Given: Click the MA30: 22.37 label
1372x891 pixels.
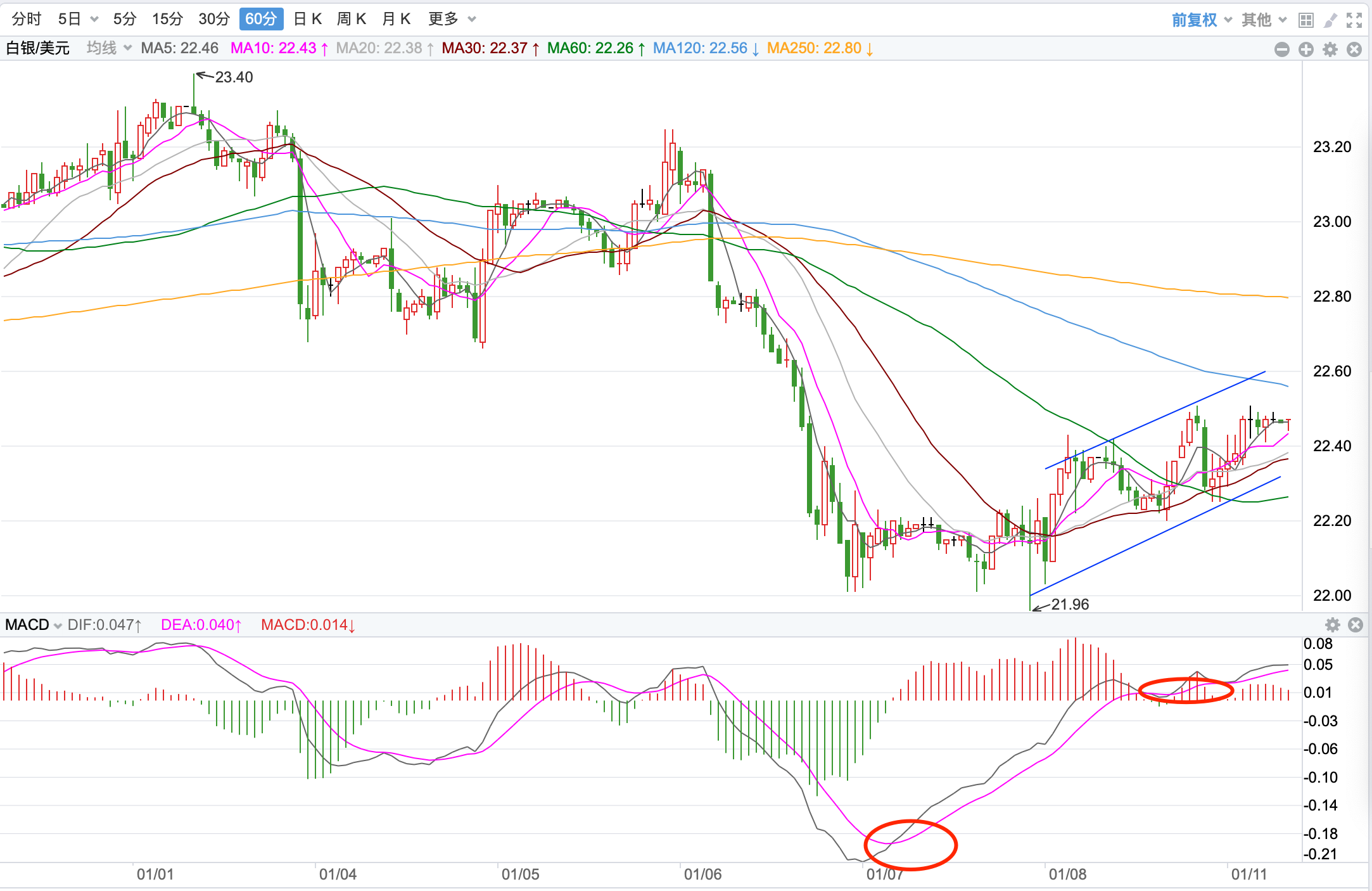Looking at the screenshot, I should (x=490, y=48).
